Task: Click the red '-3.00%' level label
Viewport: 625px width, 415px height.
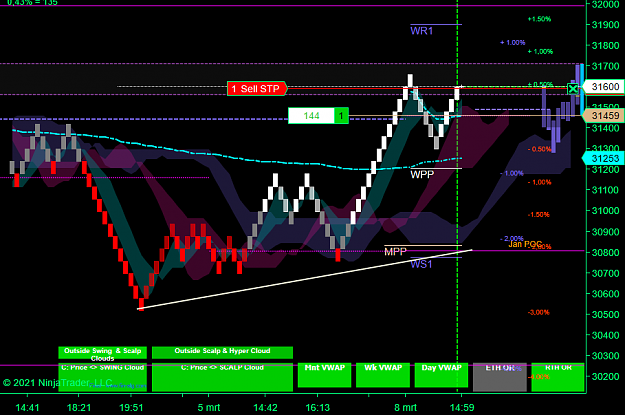Action: point(539,313)
